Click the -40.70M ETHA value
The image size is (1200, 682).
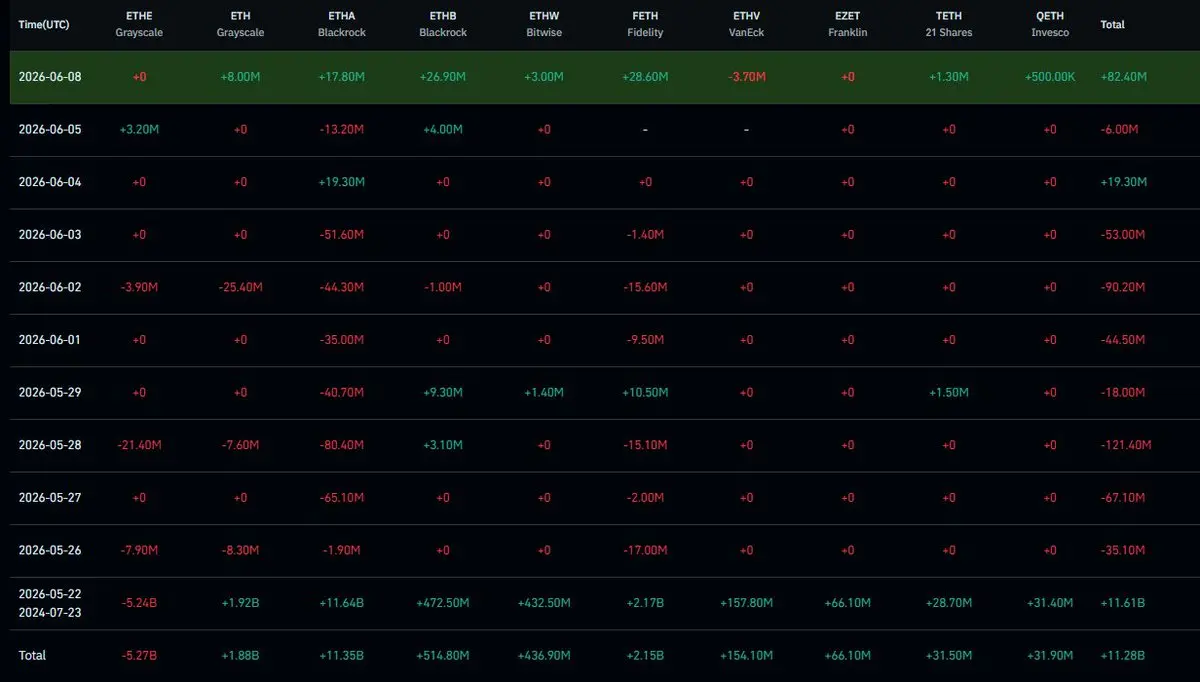[342, 393]
